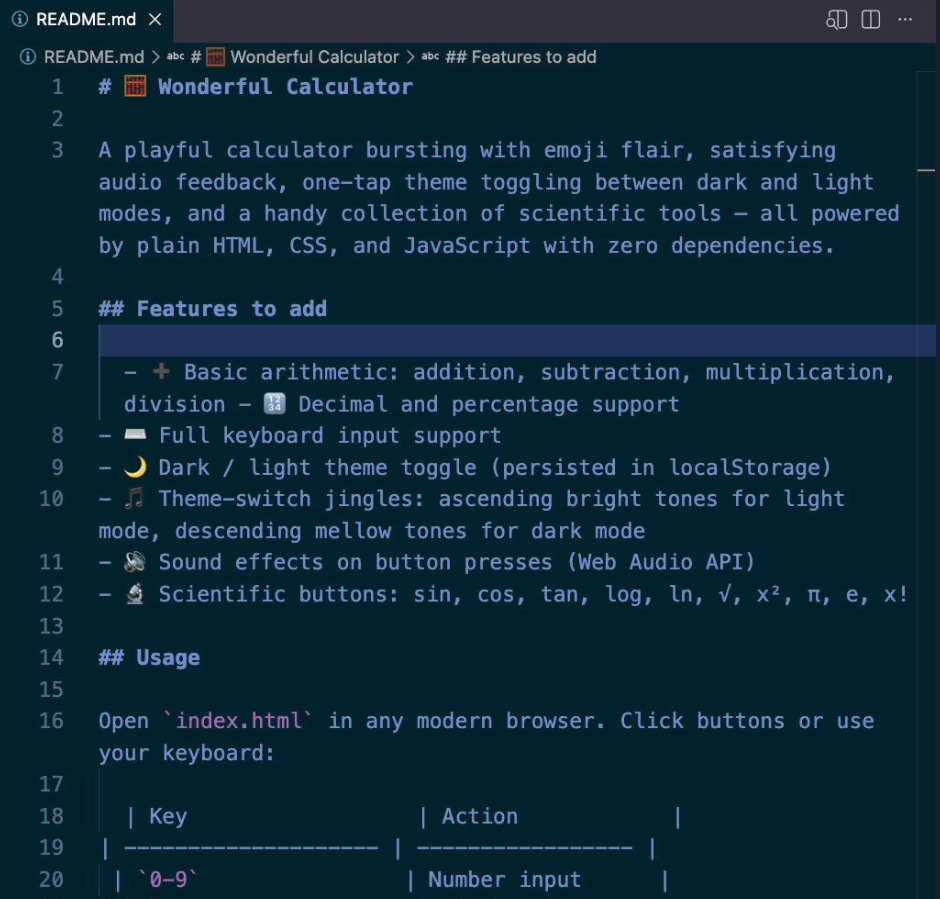This screenshot has height=899, width=940.
Task: Close the README.md tab
Action: click(x=153, y=18)
